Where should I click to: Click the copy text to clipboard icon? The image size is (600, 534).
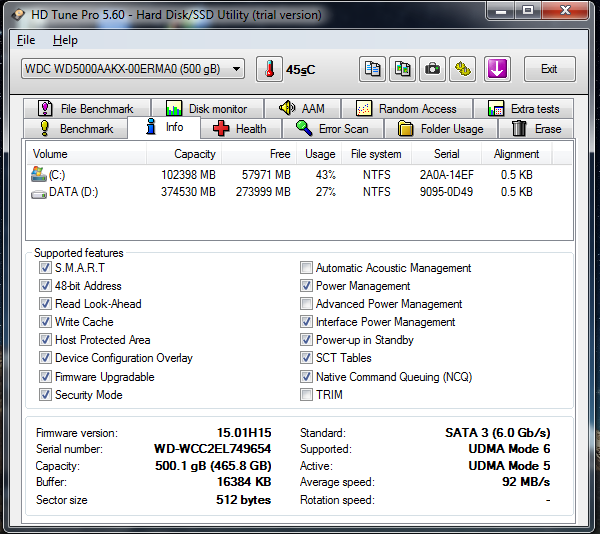tap(373, 69)
